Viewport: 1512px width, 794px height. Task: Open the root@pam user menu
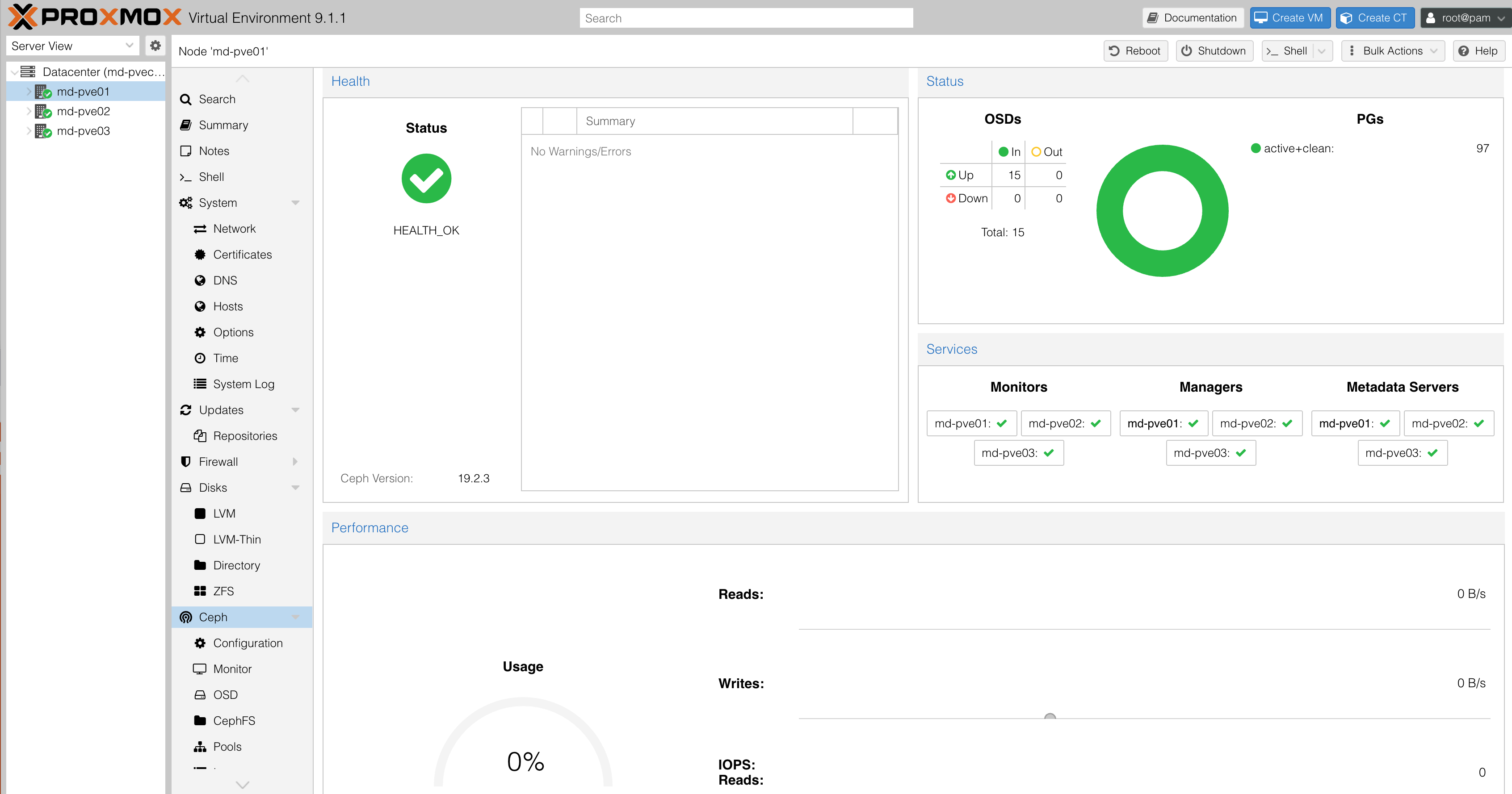pos(1466,17)
